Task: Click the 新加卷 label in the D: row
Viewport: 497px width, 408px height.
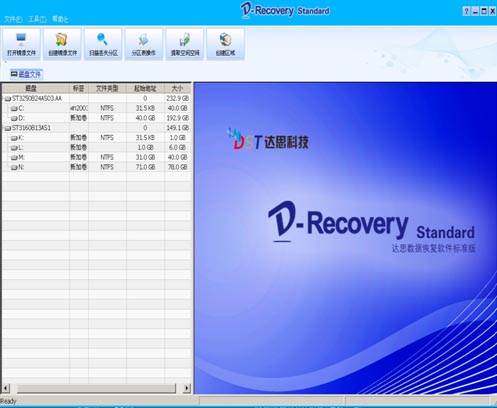Action: point(79,118)
